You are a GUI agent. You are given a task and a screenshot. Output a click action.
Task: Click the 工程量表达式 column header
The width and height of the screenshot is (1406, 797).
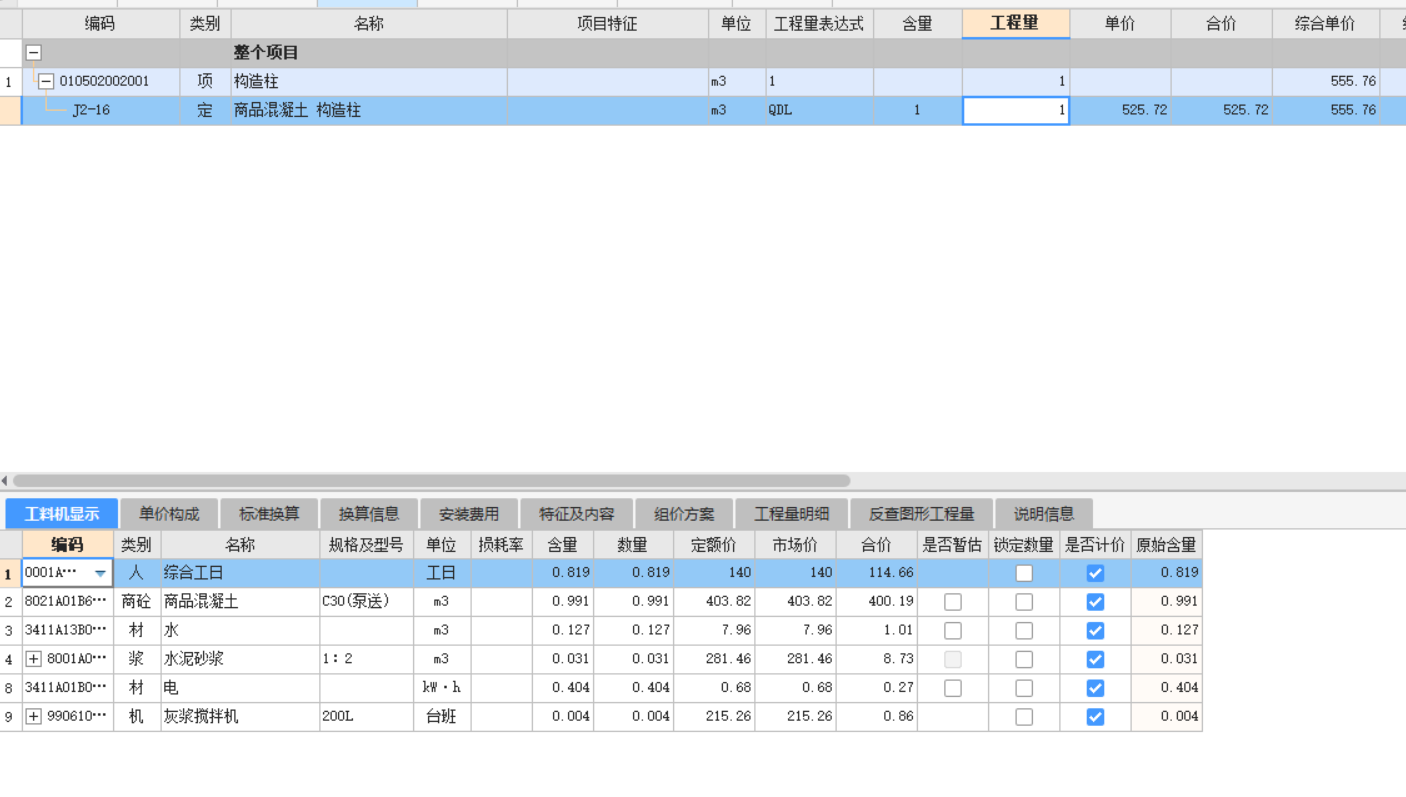(819, 24)
